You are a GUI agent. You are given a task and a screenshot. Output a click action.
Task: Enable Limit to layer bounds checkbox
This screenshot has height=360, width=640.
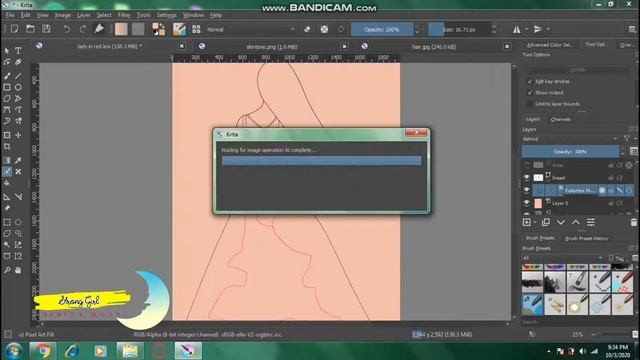pos(530,104)
